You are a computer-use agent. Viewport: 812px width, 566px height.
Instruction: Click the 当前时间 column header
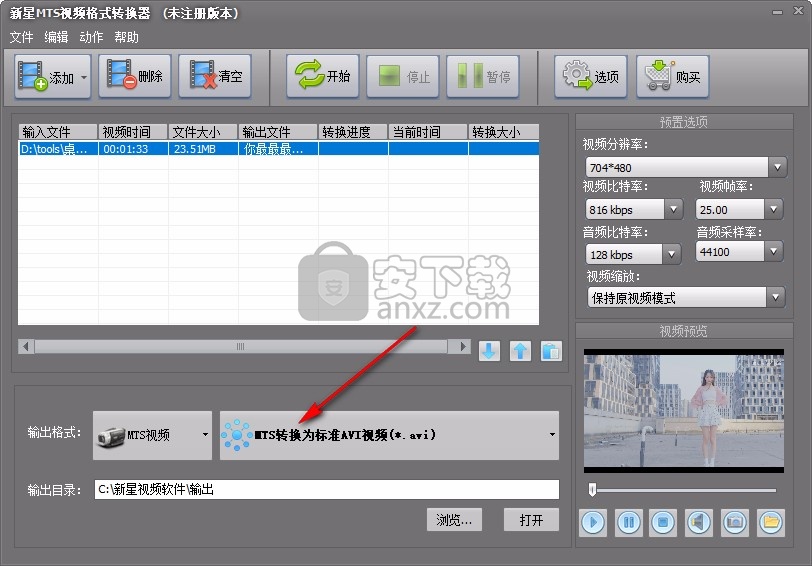[x=428, y=132]
